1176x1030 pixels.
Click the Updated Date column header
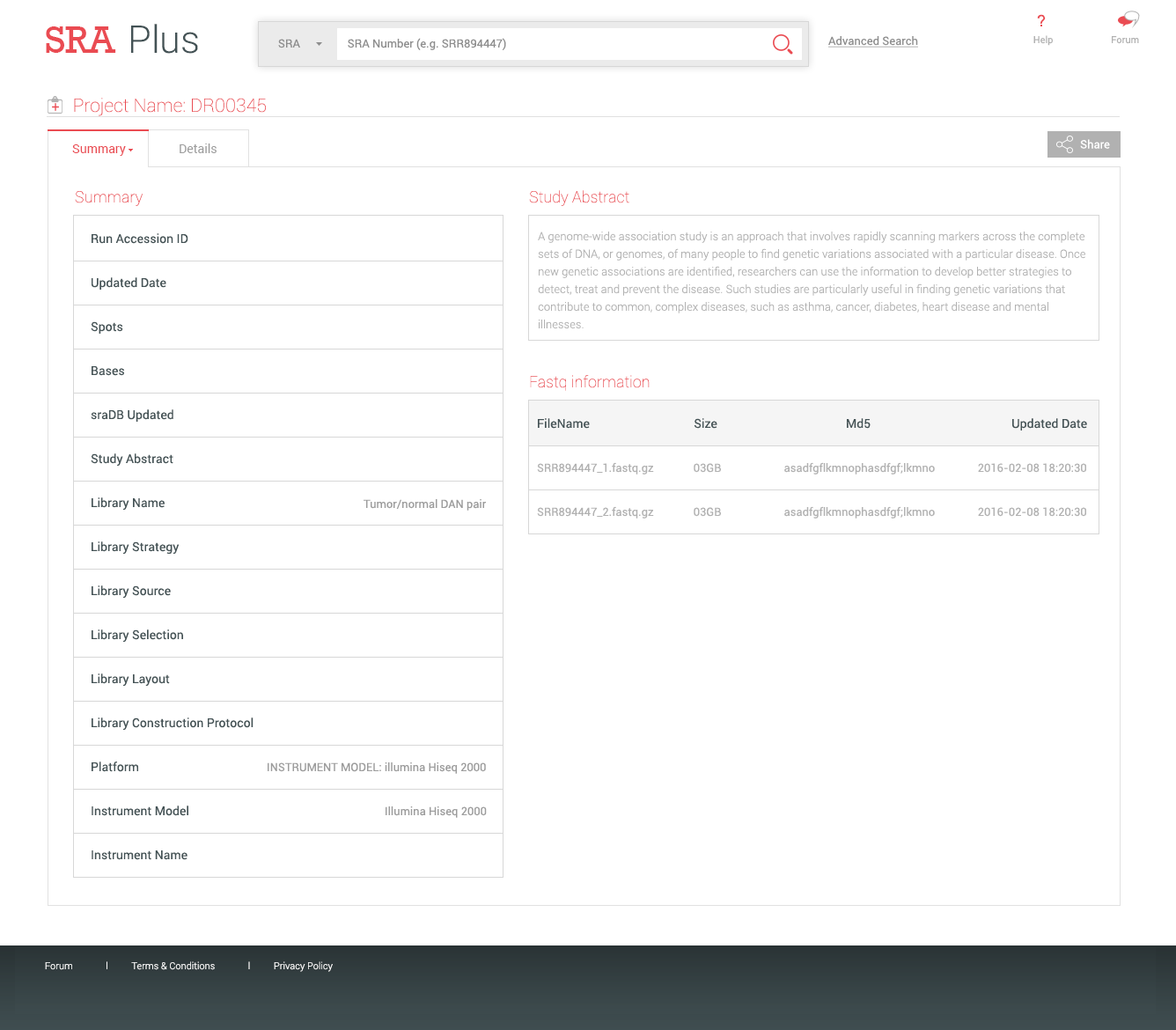(x=1048, y=423)
